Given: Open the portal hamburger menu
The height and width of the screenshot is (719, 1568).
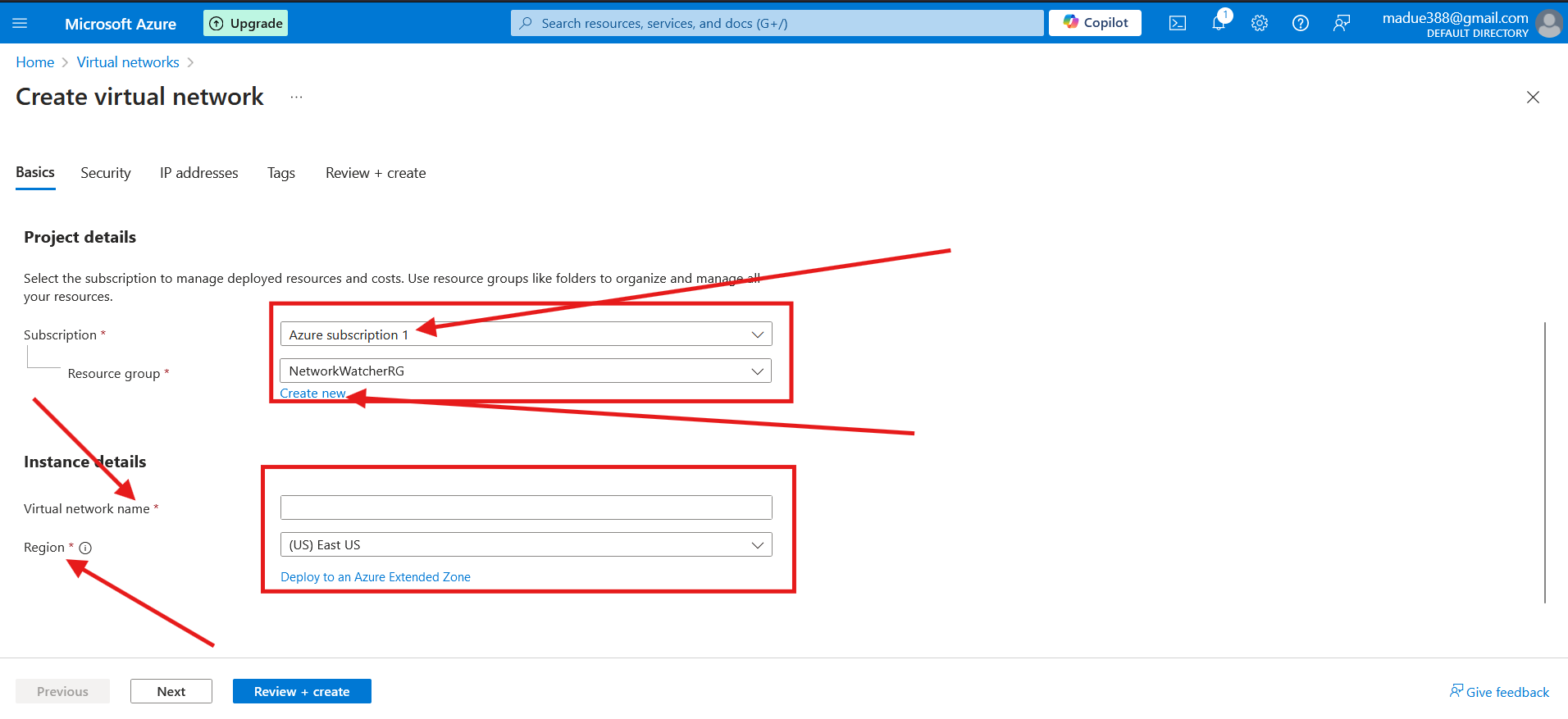Looking at the screenshot, I should pos(20,23).
